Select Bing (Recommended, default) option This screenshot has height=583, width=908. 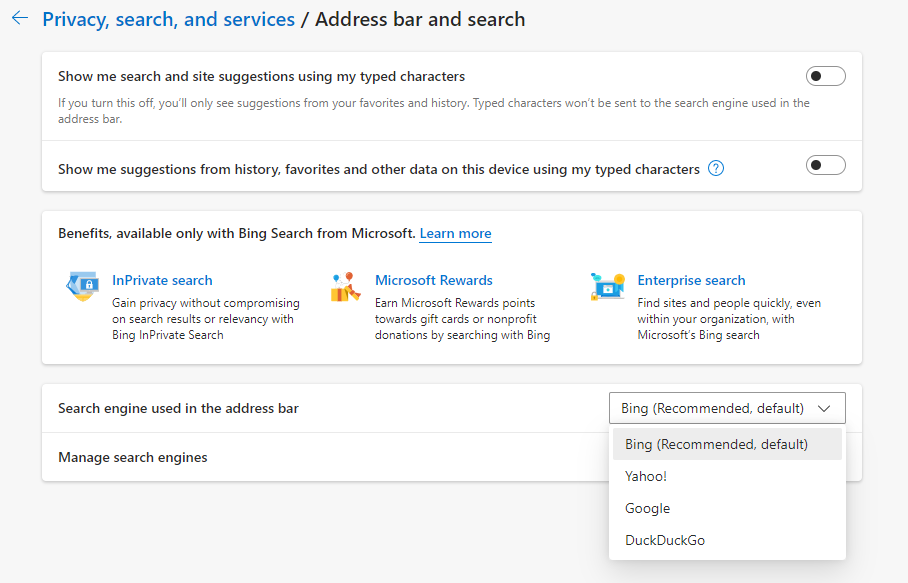tap(727, 444)
